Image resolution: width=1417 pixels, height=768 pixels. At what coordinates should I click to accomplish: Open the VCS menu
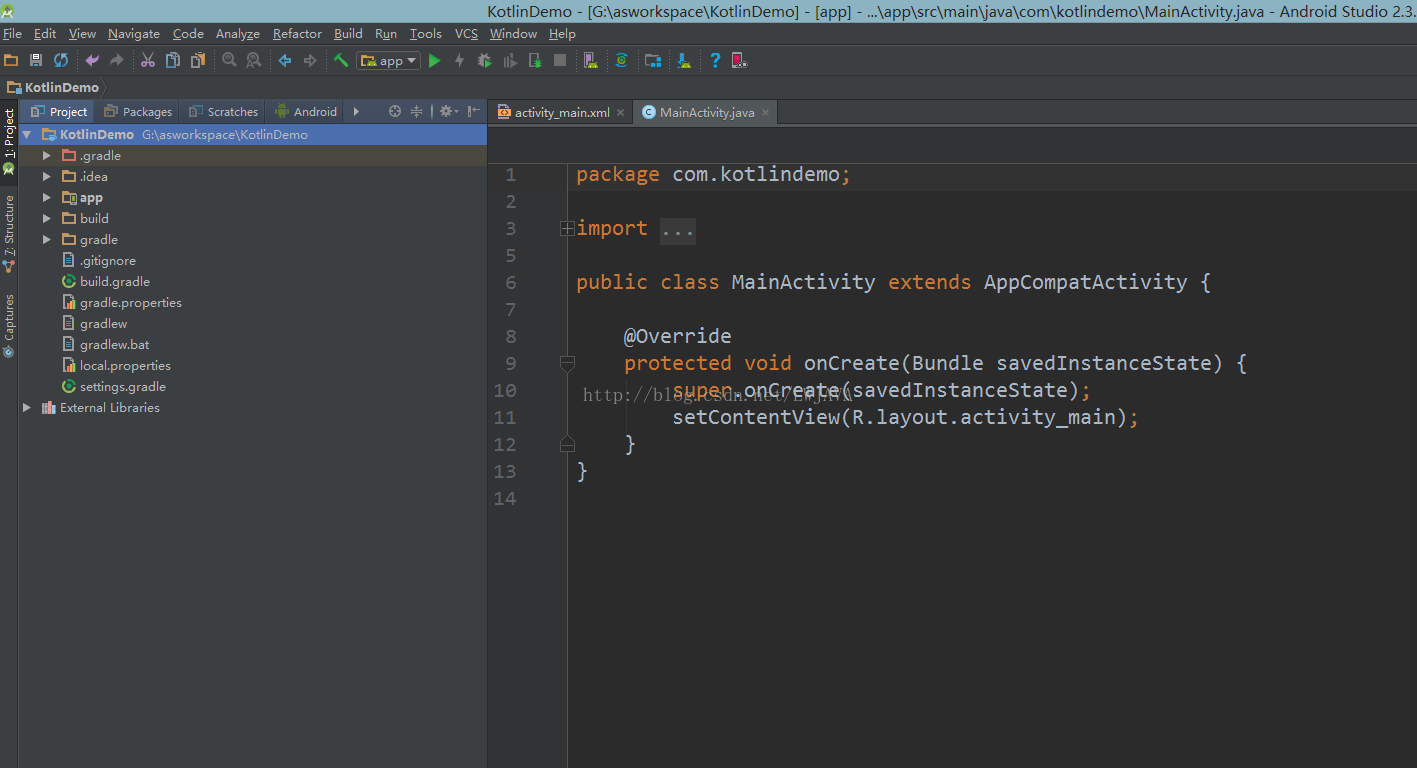pyautogui.click(x=466, y=34)
